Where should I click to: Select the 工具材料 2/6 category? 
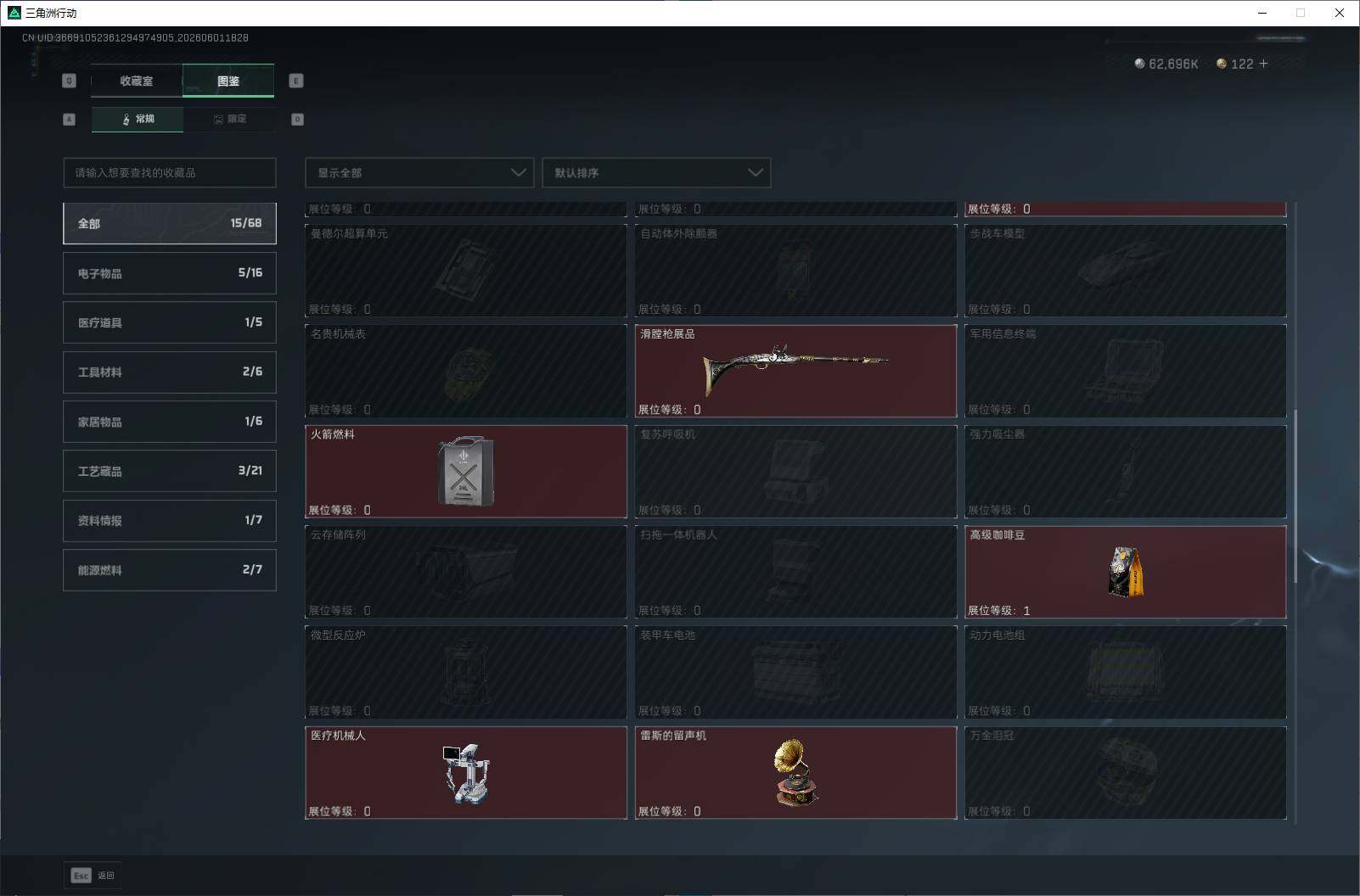click(x=170, y=372)
